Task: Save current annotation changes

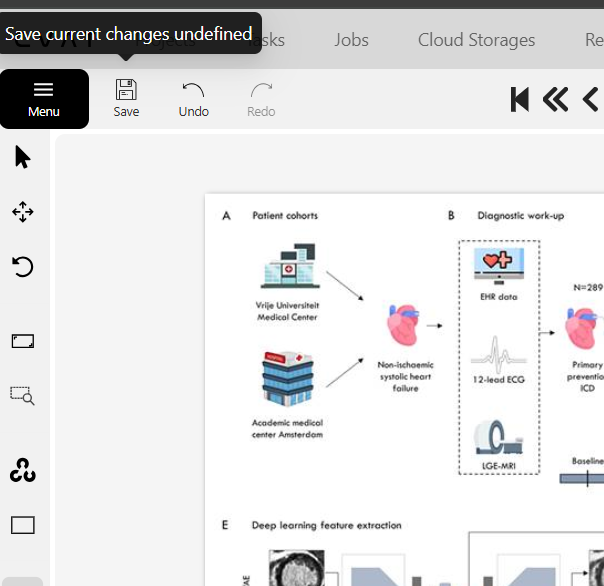Action: pyautogui.click(x=126, y=98)
